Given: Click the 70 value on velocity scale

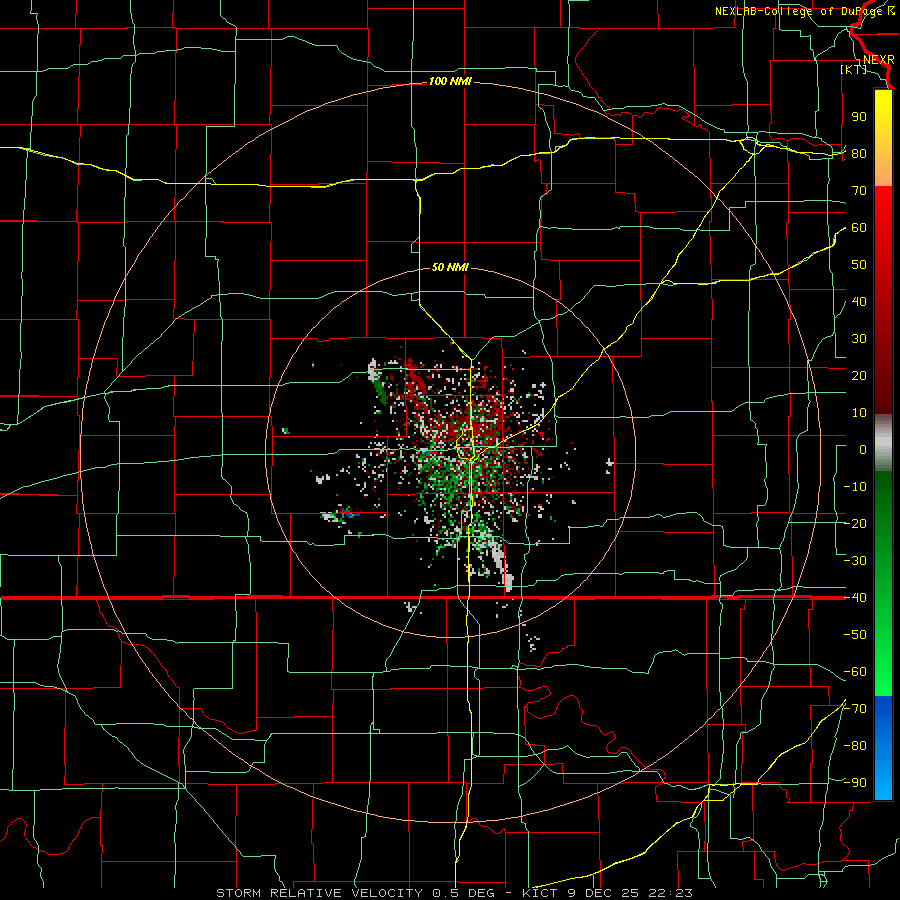Looking at the screenshot, I should click(859, 191).
